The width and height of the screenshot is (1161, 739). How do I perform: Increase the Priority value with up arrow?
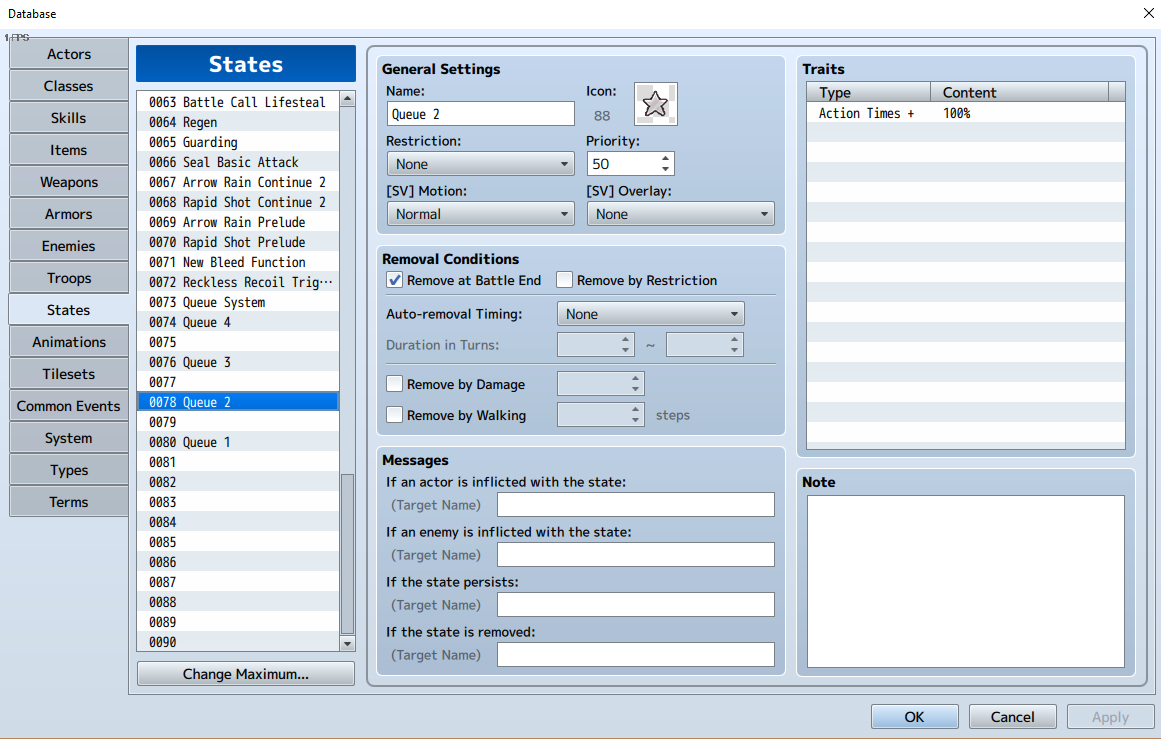(x=665, y=158)
